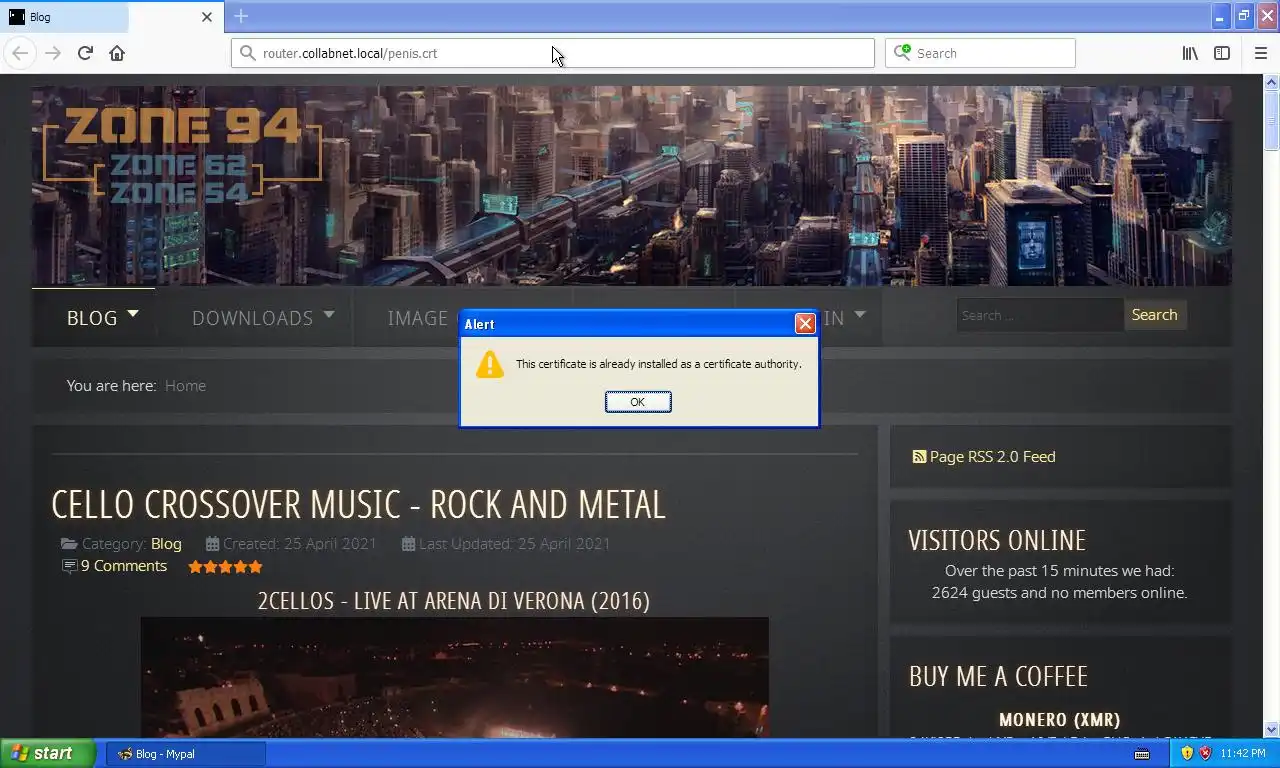Open the Cello Crossover Music article title
The width and height of the screenshot is (1280, 768).
point(358,505)
